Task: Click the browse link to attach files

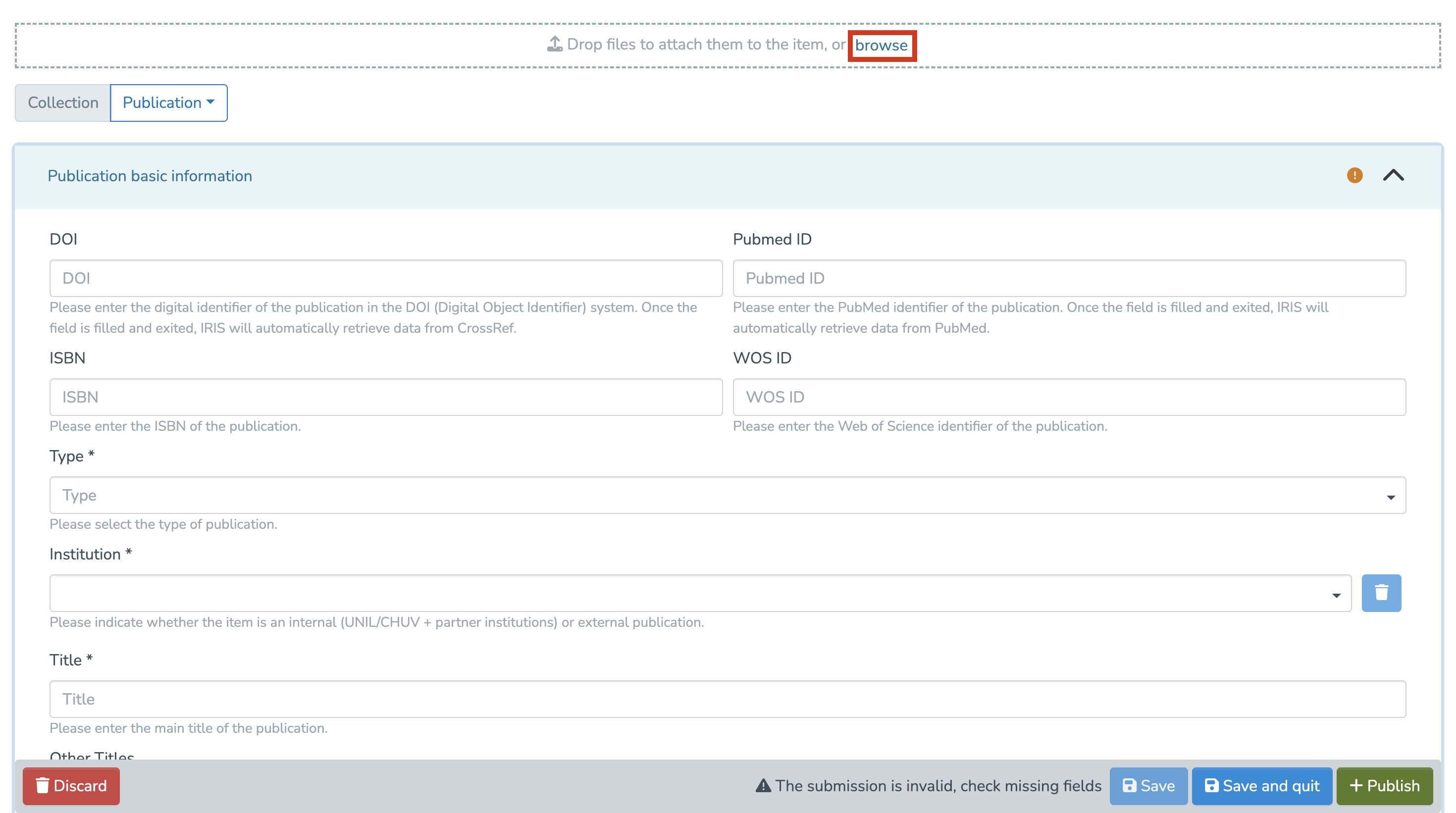Action: [x=881, y=45]
